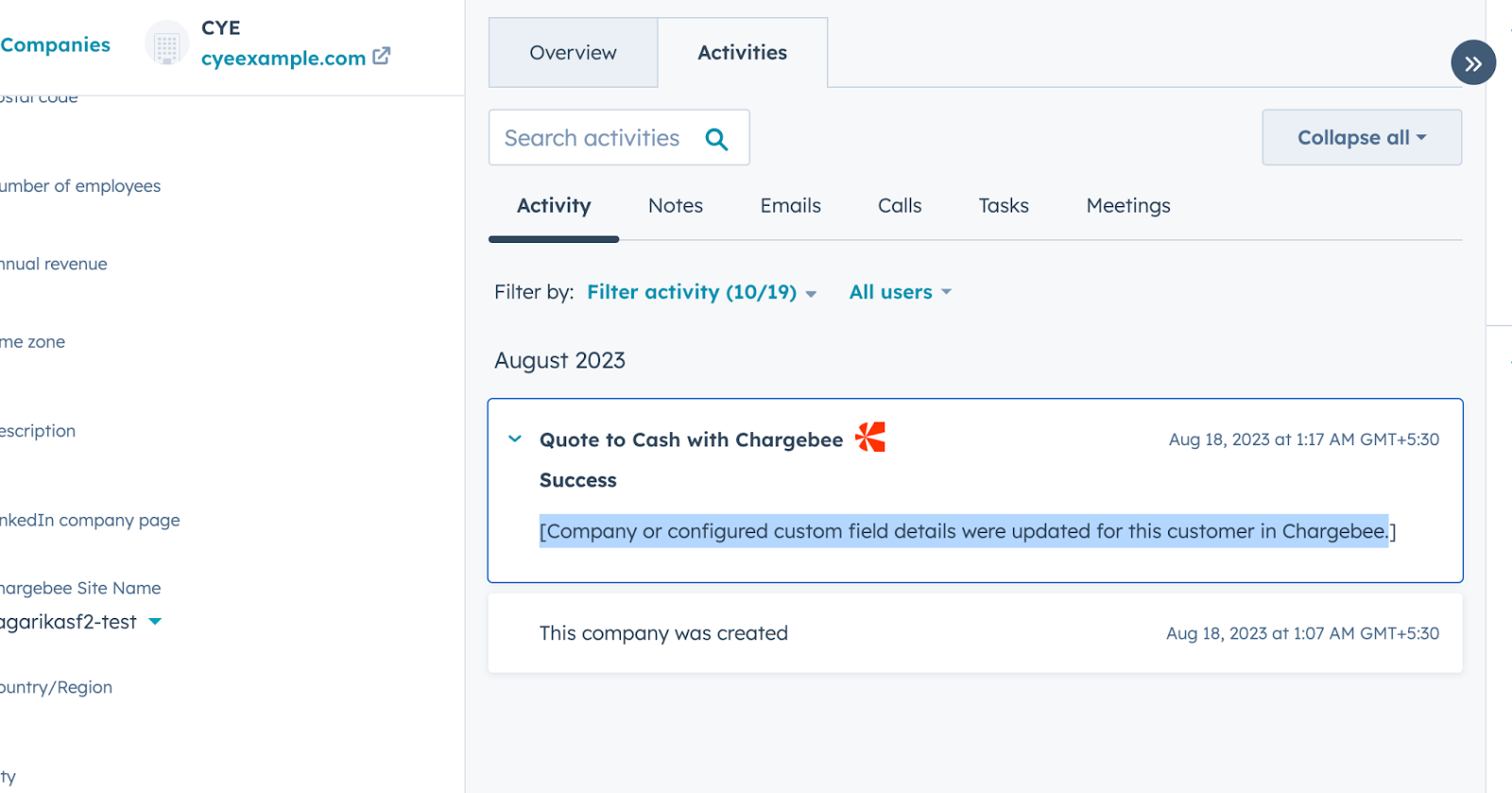Open the Notes sub-tab
The width and height of the screenshot is (1512, 793).
(x=675, y=205)
